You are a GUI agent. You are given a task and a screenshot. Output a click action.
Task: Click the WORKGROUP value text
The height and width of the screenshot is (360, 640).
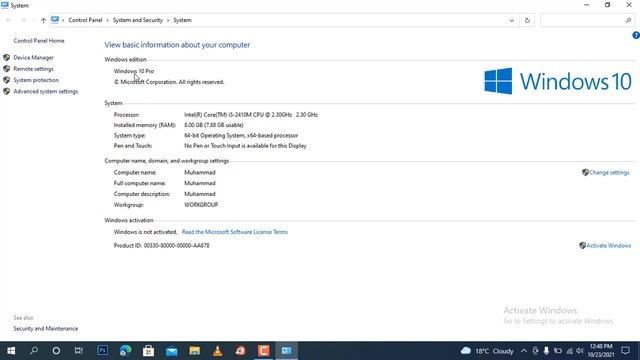[x=201, y=205]
